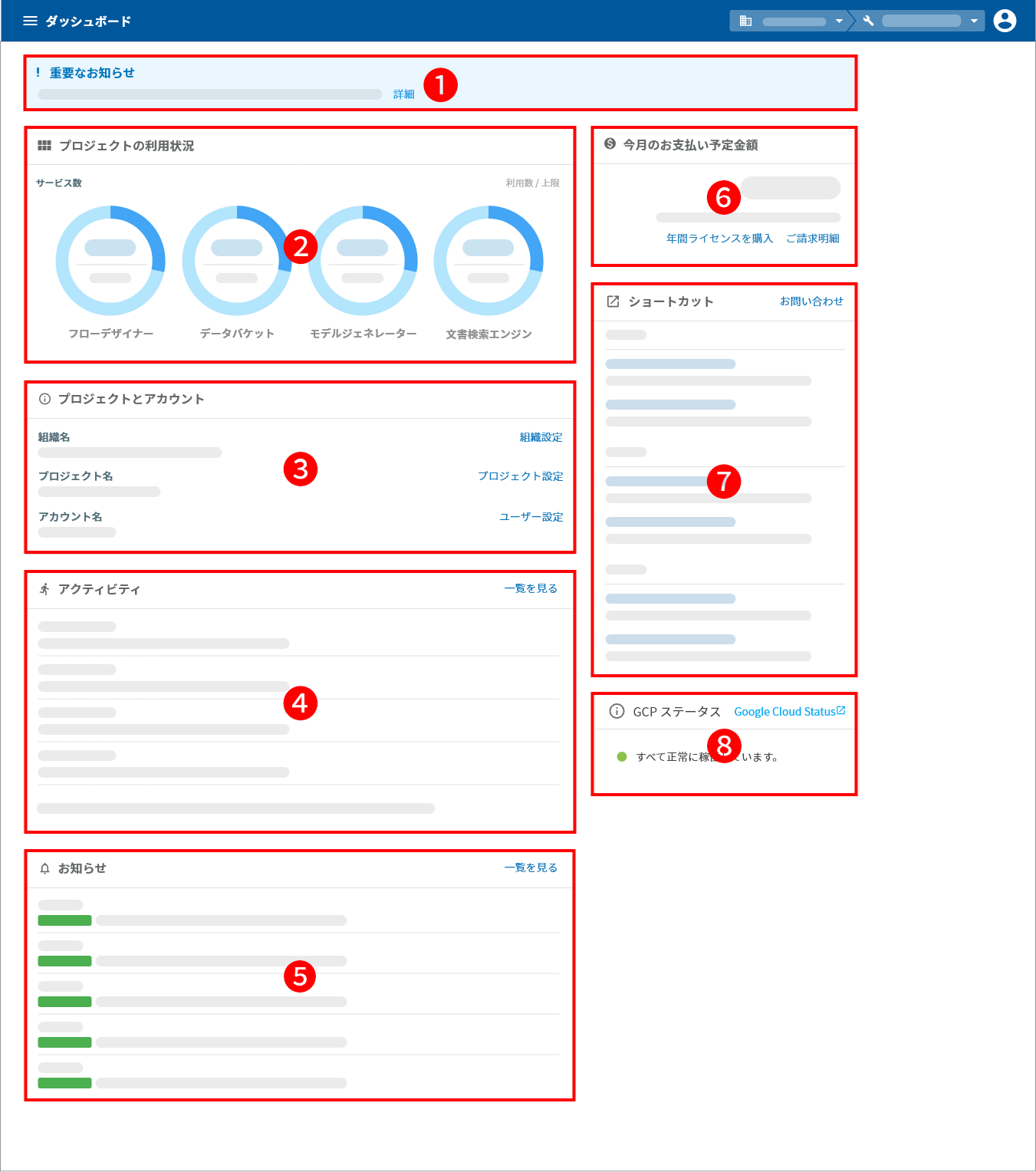The width and height of the screenshot is (1036, 1172).
Task: Click the 重要なお知らせ exclamation icon
Action: [38, 72]
